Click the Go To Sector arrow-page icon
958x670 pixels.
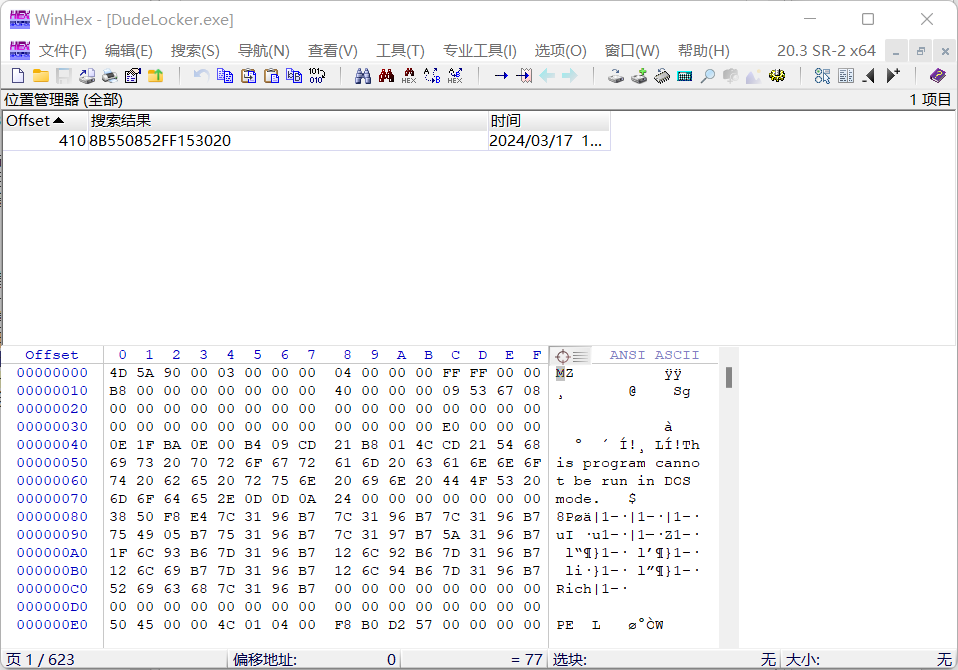click(x=524, y=76)
